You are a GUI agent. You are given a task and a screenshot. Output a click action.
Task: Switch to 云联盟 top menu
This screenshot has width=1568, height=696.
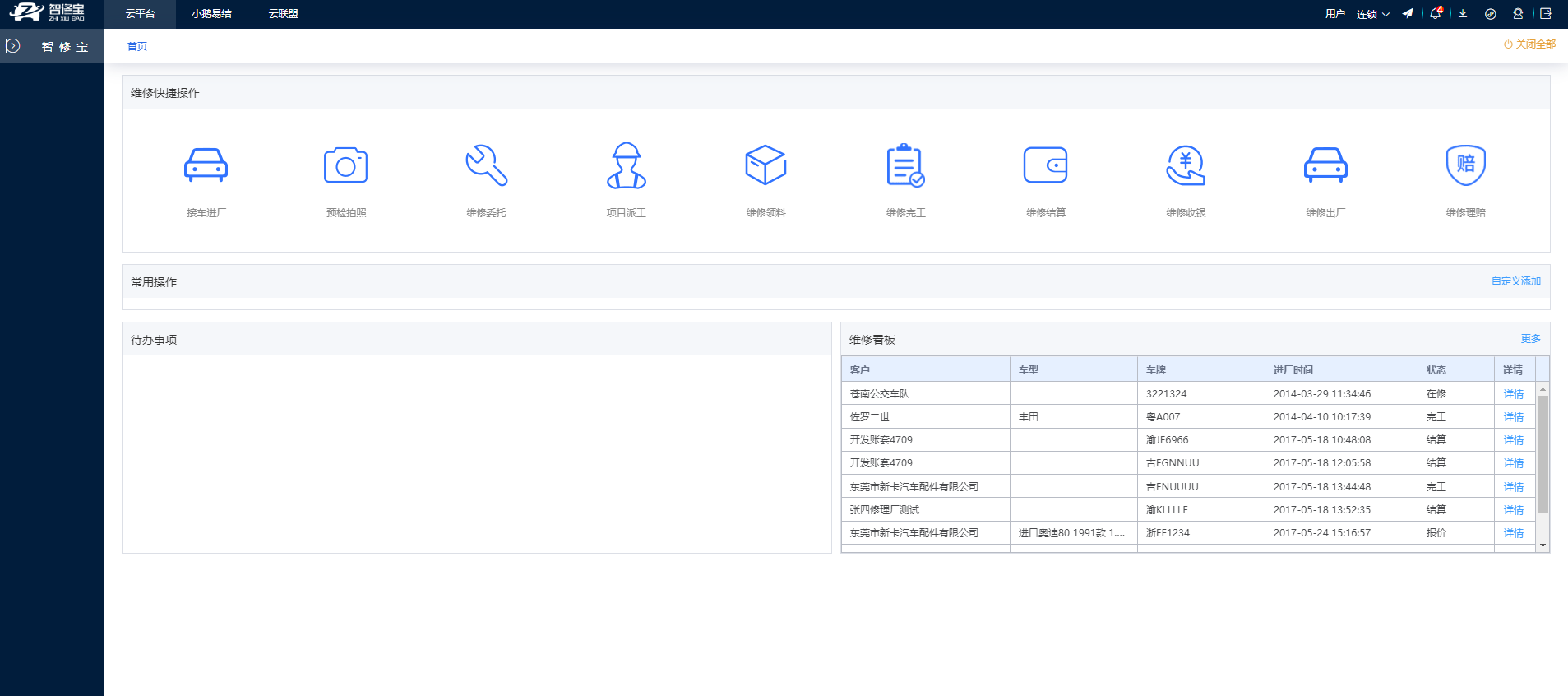(x=283, y=14)
